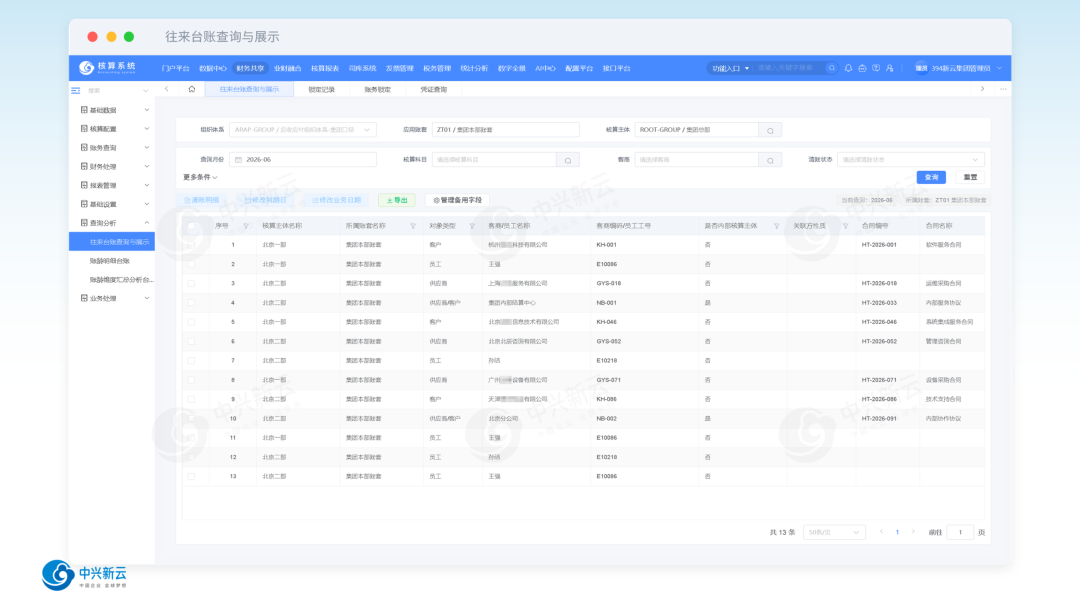The height and width of the screenshot is (608, 1080).
Task: Click the home icon in the tab bar
Action: coord(191,89)
